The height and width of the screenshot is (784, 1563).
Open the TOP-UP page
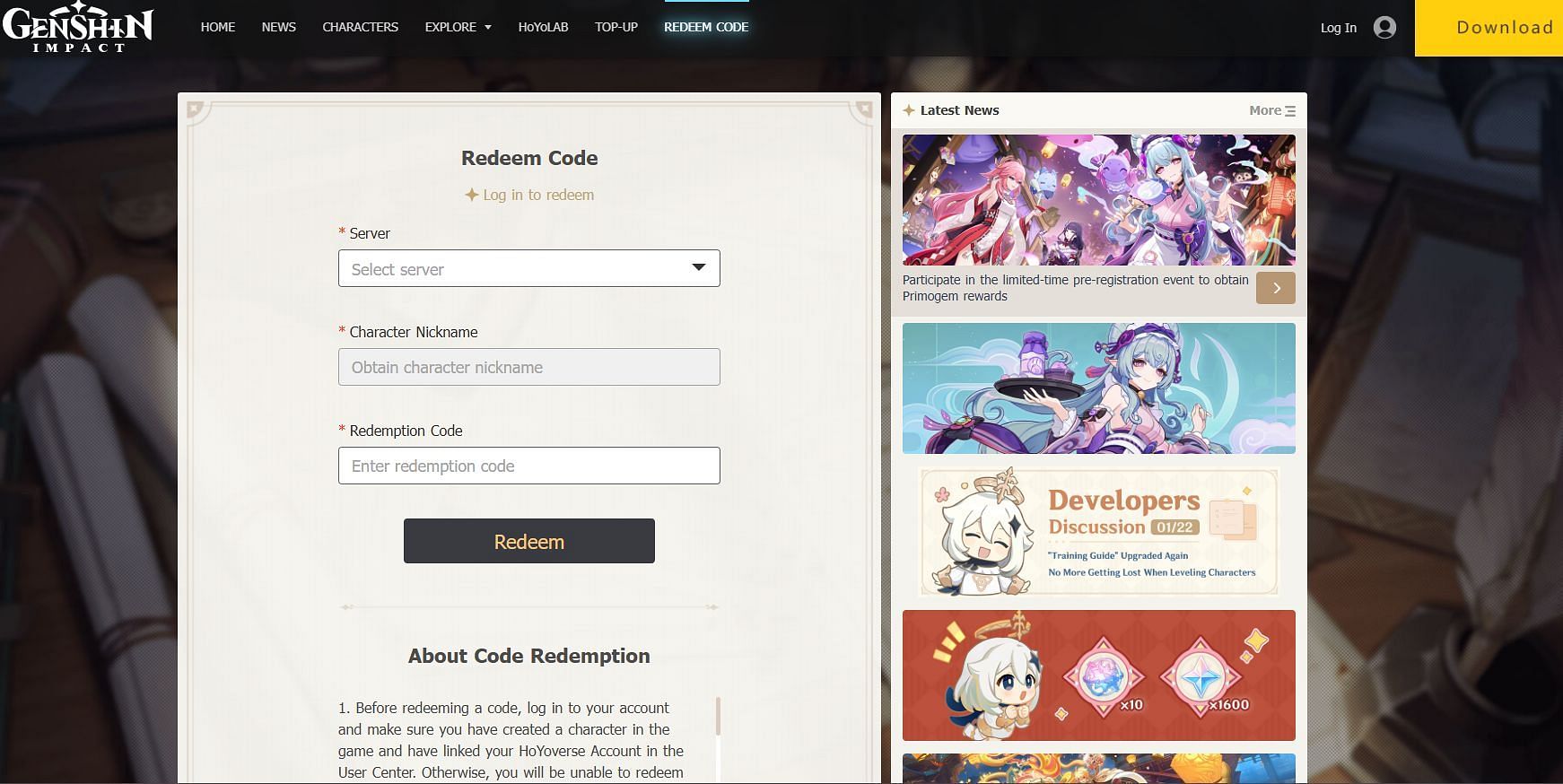click(616, 27)
